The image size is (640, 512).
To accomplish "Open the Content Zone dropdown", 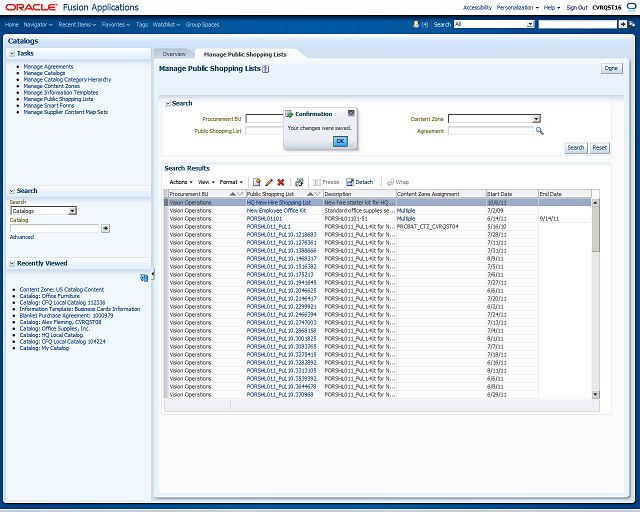I will pyautogui.click(x=536, y=119).
